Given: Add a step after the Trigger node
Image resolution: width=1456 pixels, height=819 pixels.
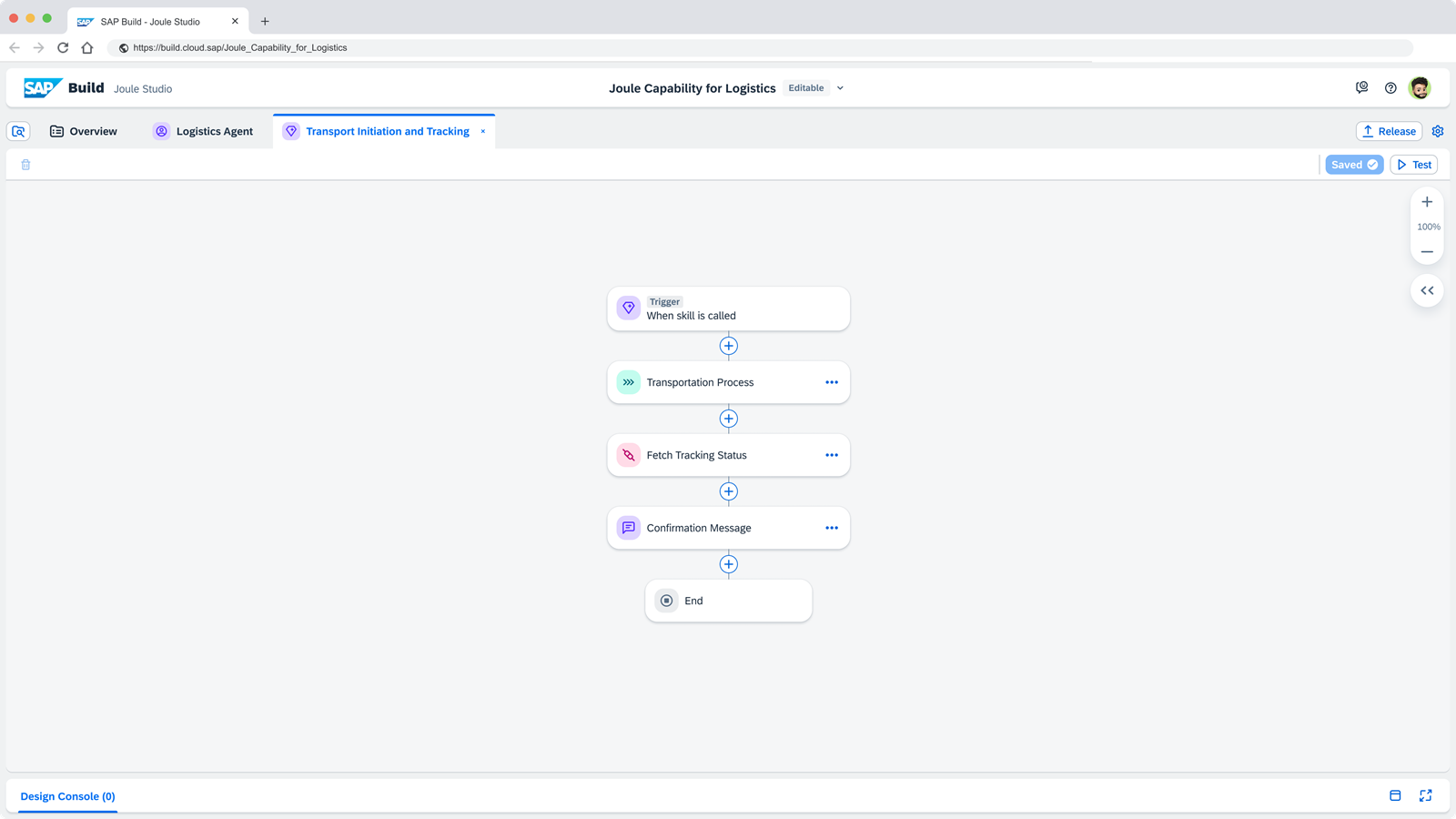Looking at the screenshot, I should pos(729,346).
